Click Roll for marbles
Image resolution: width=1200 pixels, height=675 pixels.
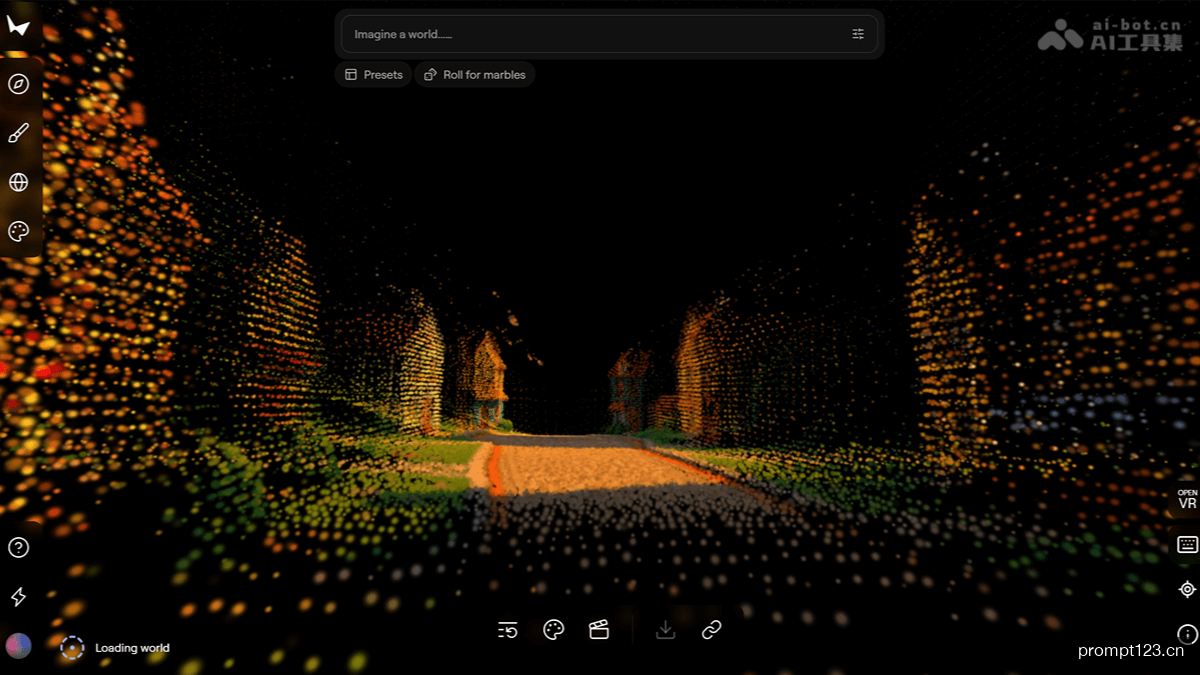point(475,75)
